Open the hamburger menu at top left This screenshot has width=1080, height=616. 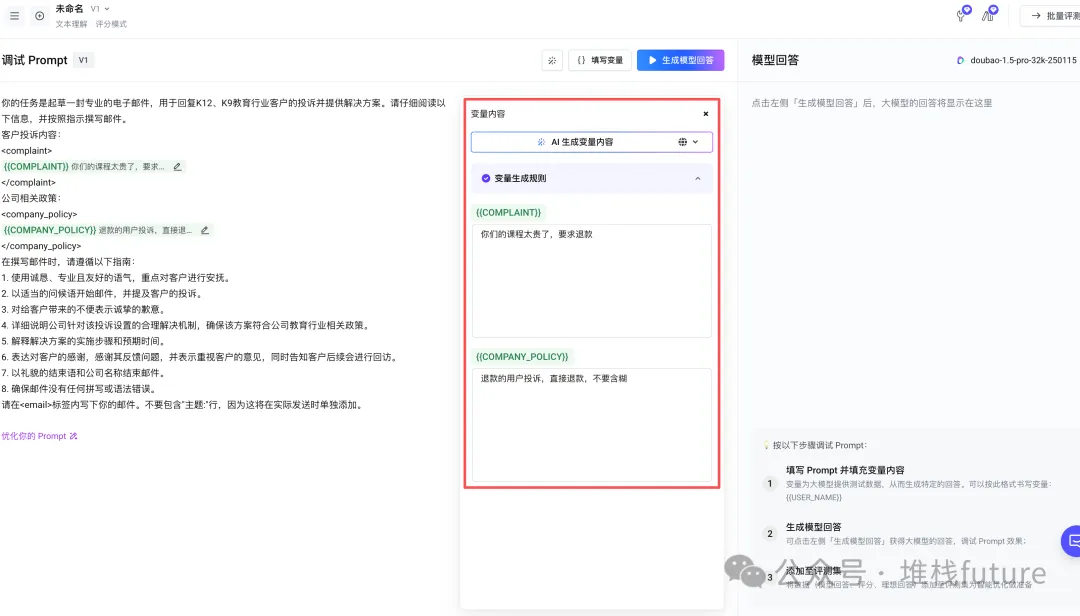tap(14, 16)
